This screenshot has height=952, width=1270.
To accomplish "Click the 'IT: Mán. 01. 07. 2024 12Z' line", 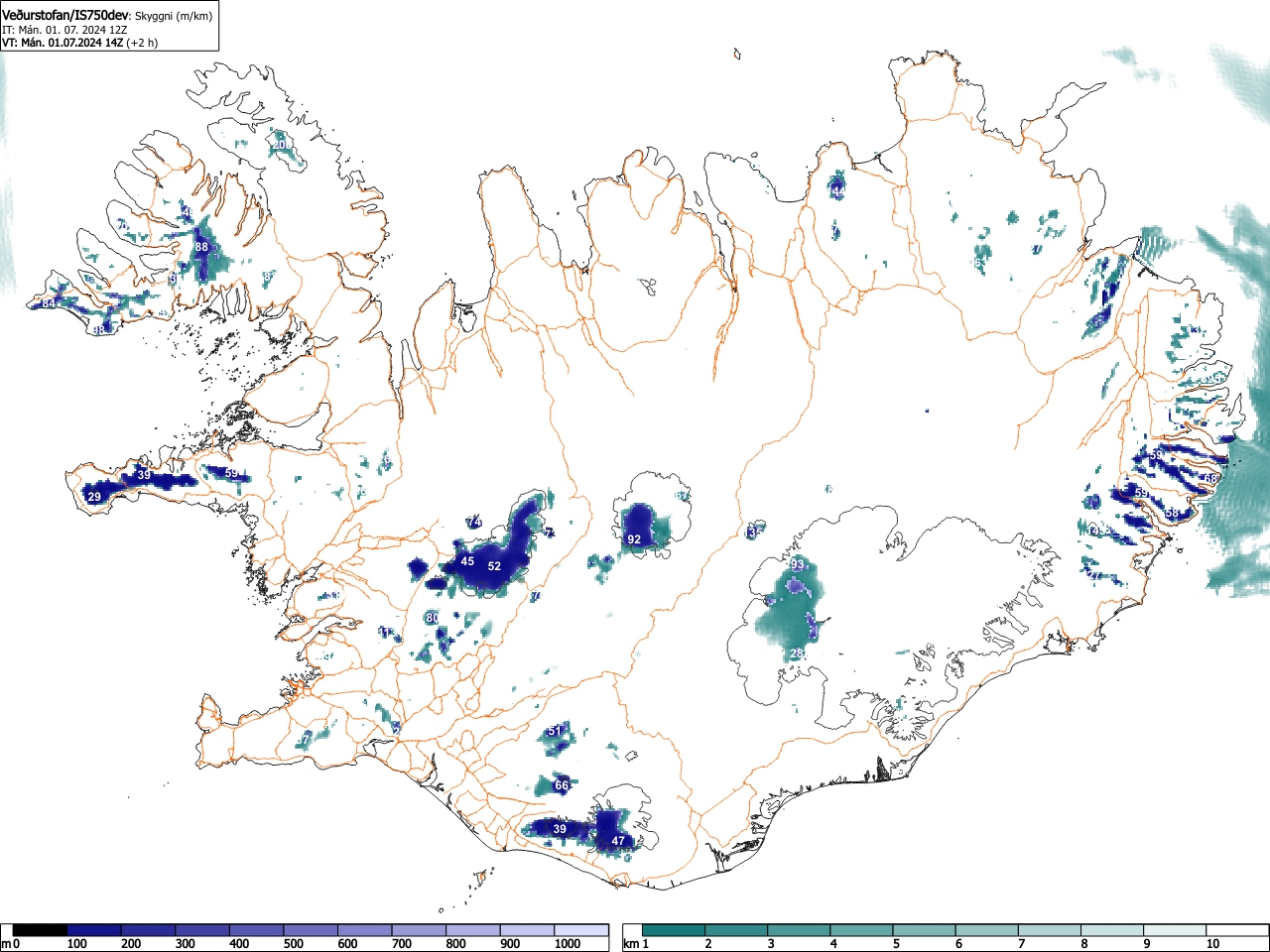I will coord(64,30).
